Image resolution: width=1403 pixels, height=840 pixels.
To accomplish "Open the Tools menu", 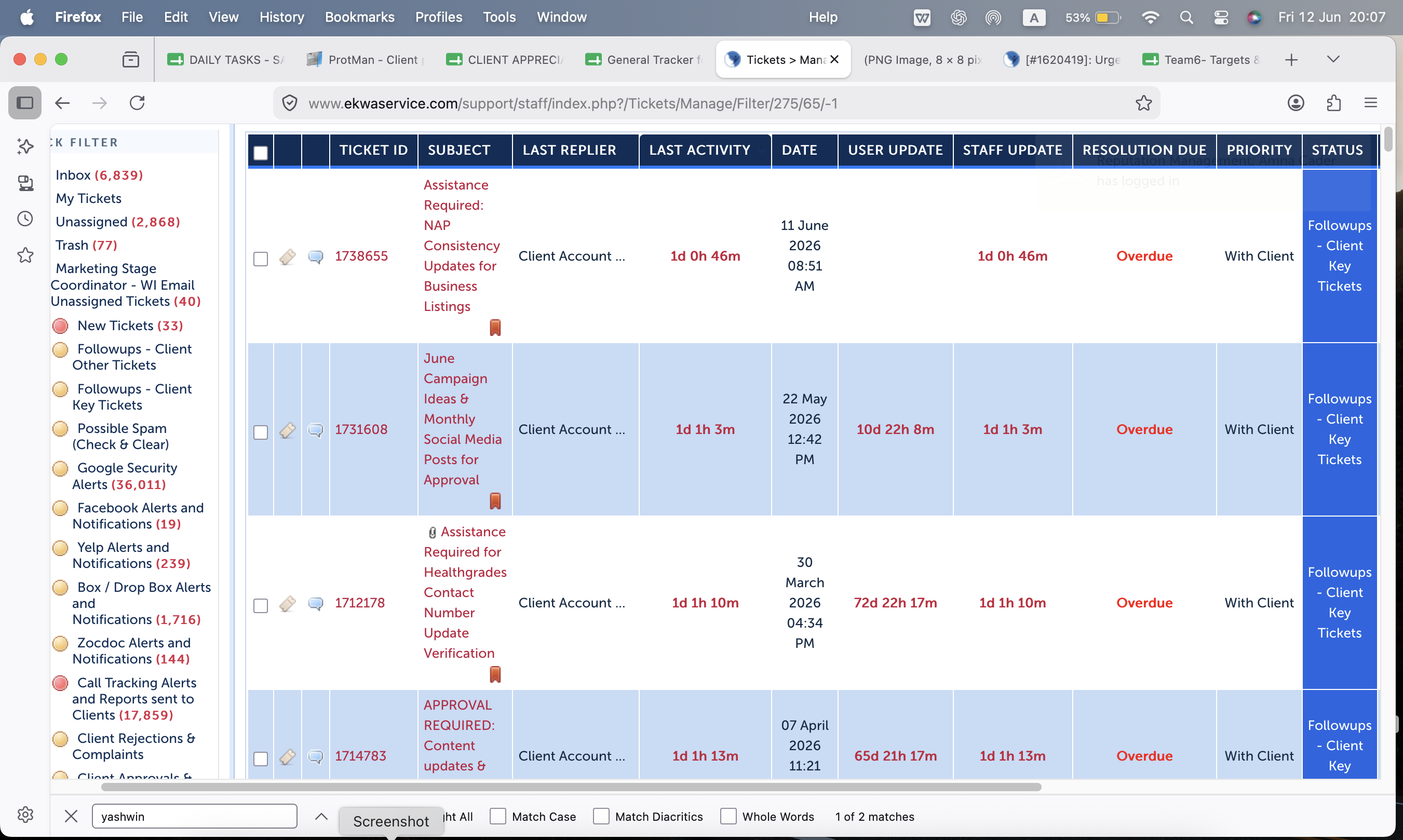I will coord(499,17).
